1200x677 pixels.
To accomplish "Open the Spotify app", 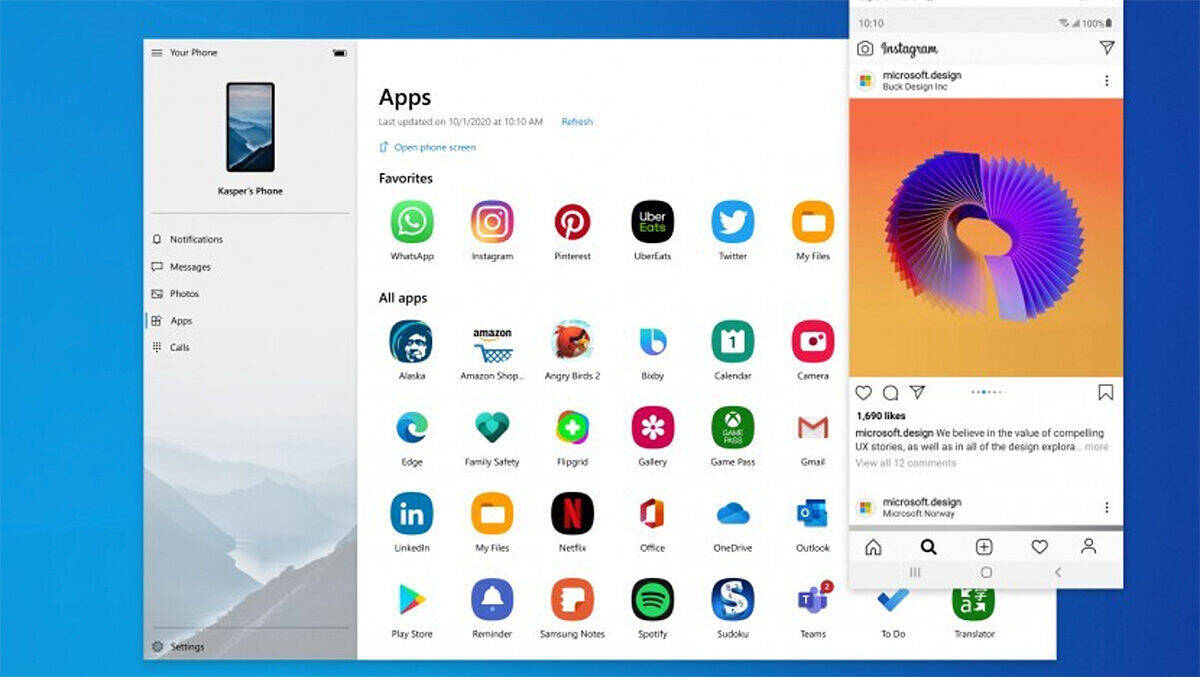I will point(652,599).
